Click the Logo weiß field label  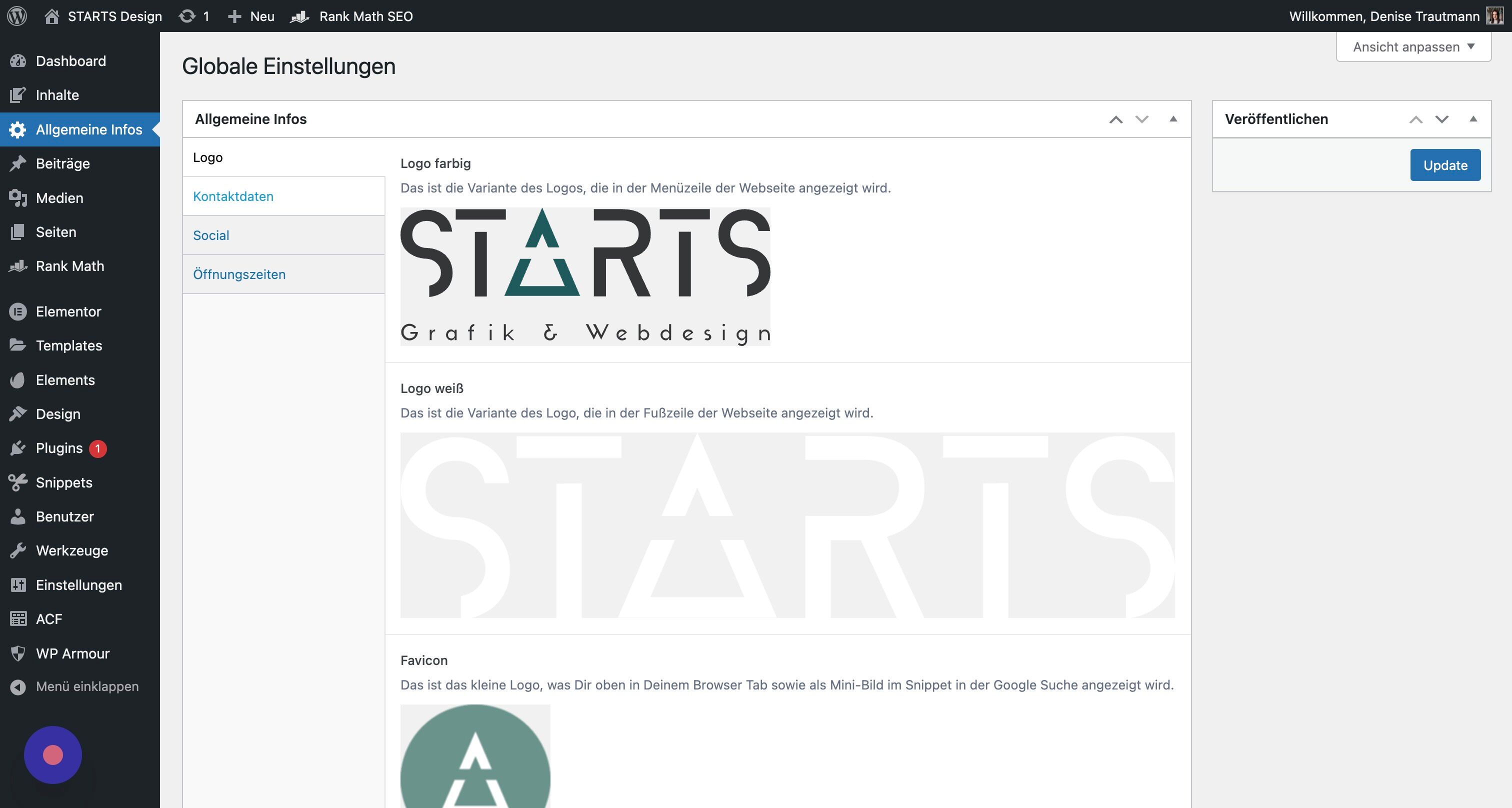pyautogui.click(x=432, y=388)
